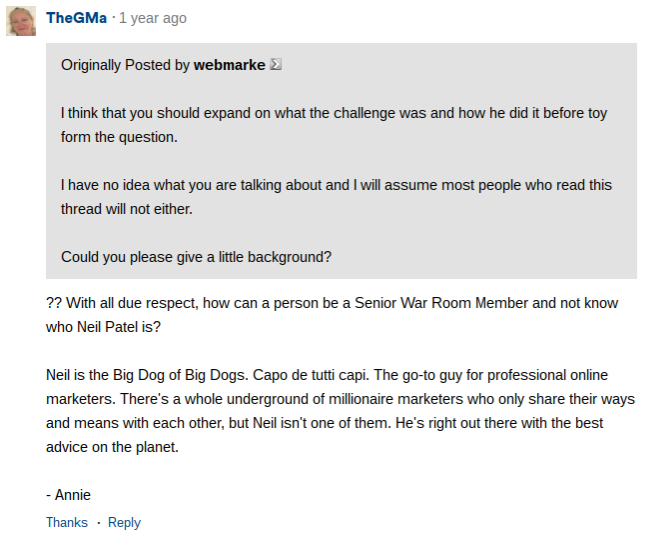Viewport: 665px width, 537px height.
Task: Open webmarke's profile from the quote
Action: pos(229,65)
